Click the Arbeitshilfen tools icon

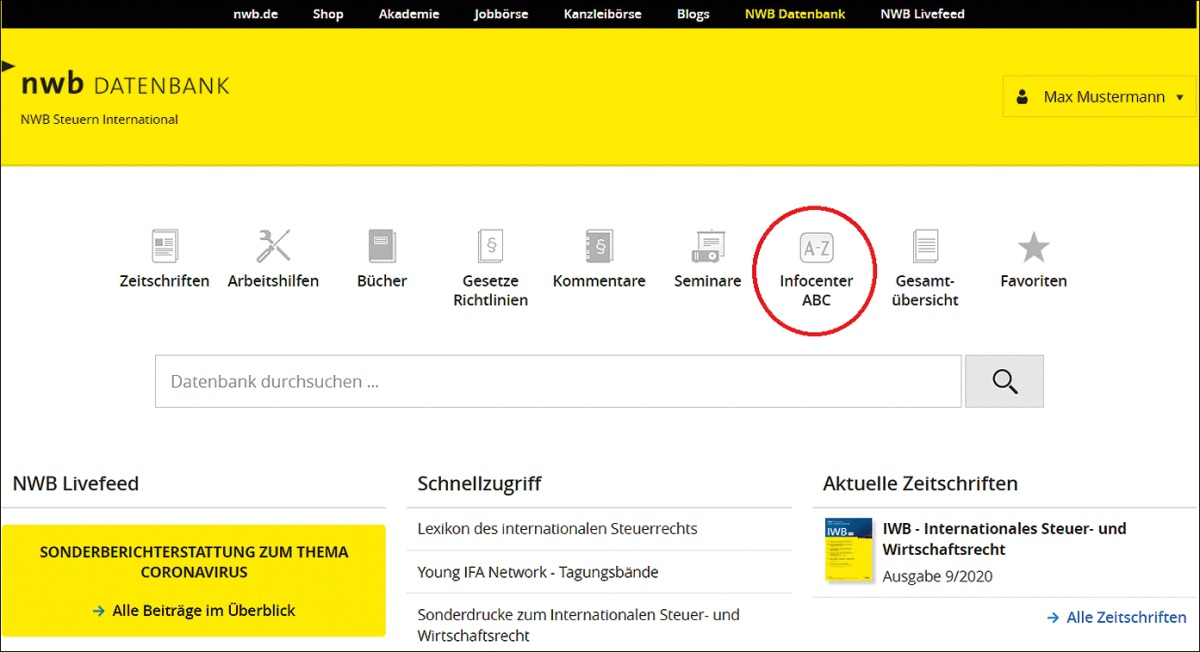click(273, 246)
